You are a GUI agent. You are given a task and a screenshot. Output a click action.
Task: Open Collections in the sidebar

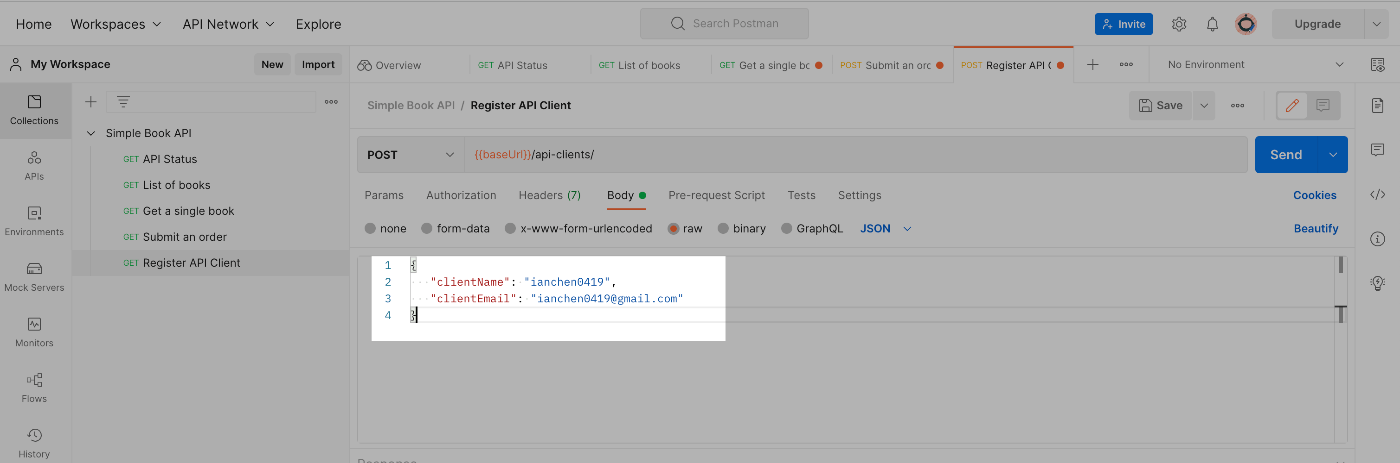click(35, 110)
